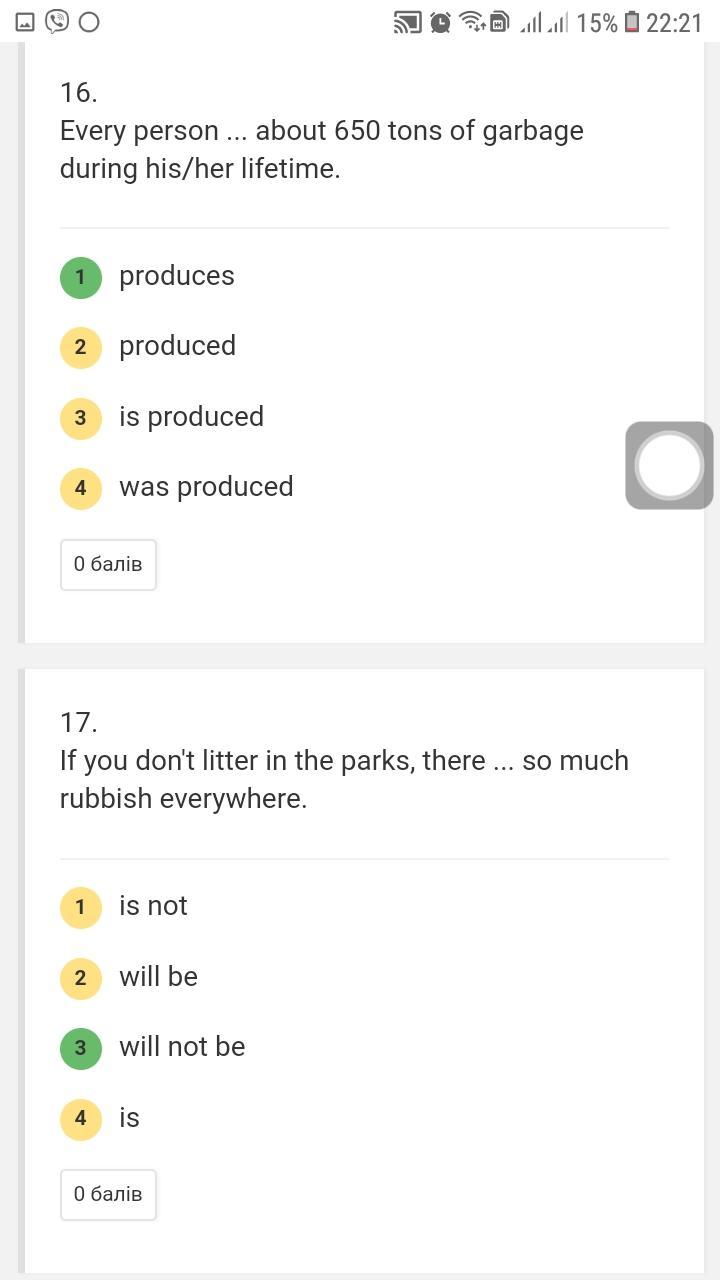Tap the screen cast icon in status bar

(407, 22)
